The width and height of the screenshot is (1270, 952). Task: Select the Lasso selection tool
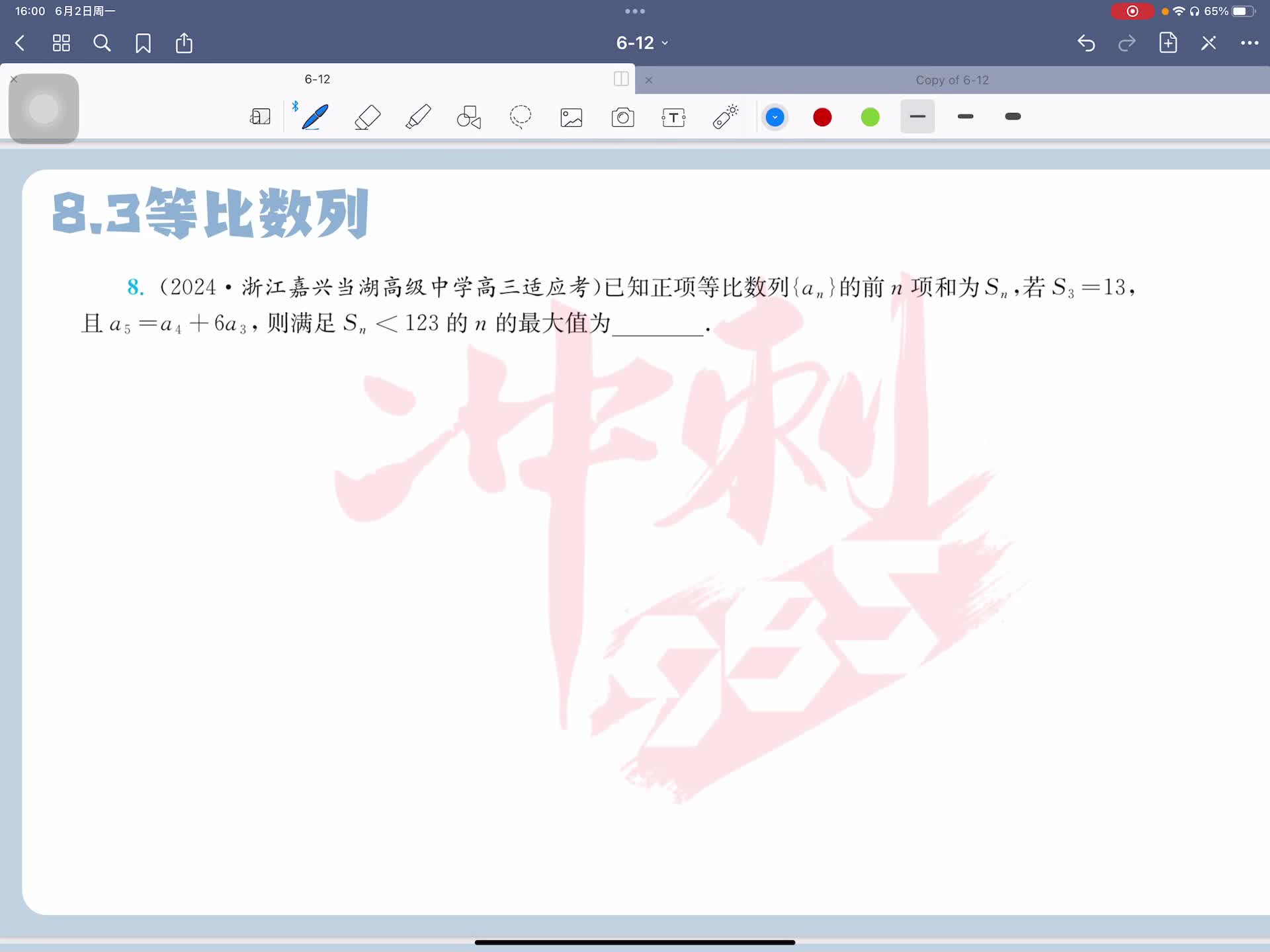coord(520,117)
